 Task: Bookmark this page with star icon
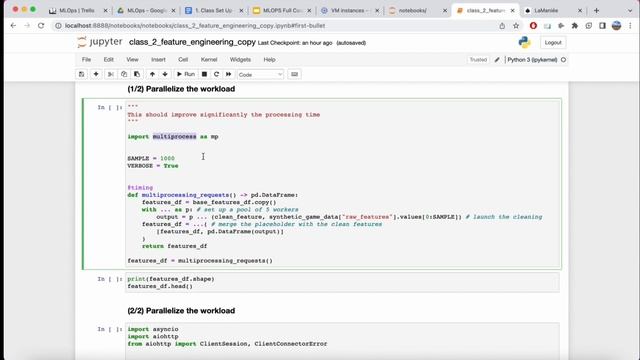(516, 26)
